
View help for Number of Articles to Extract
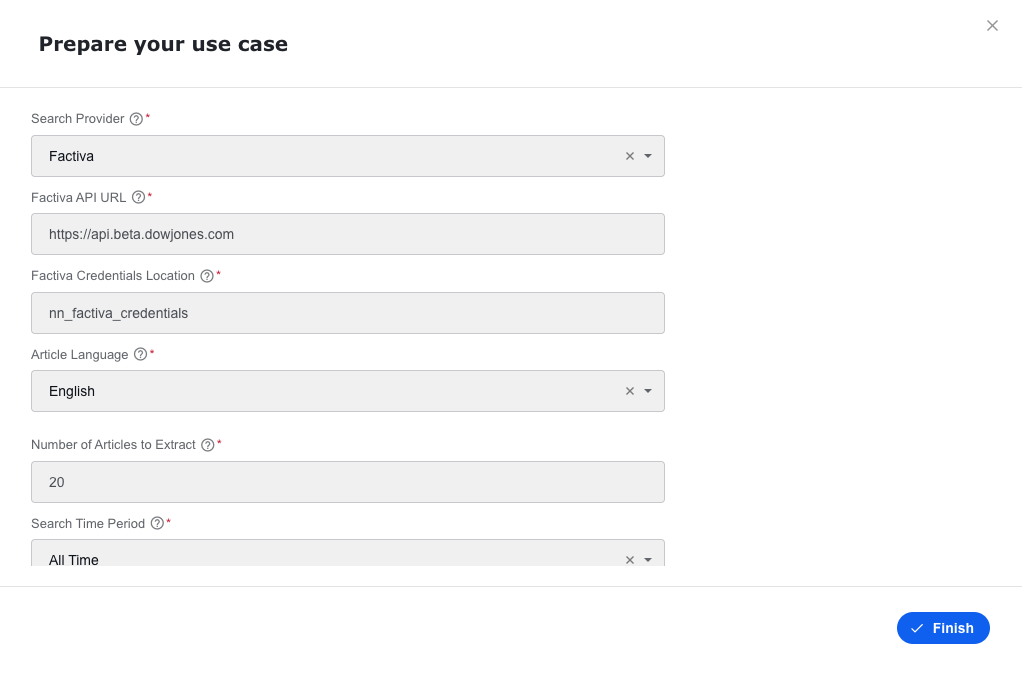[x=207, y=445]
